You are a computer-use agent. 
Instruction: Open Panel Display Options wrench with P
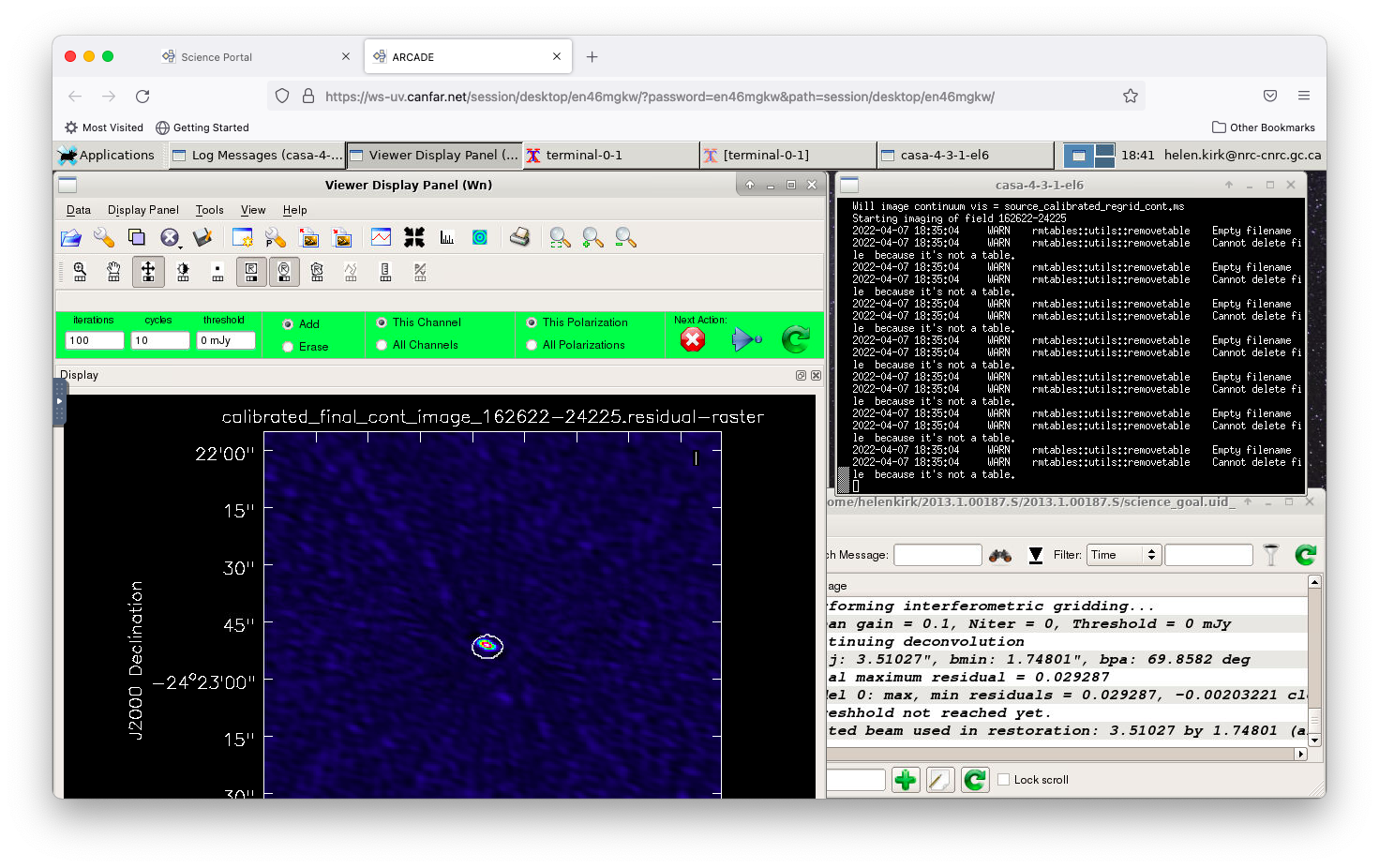pyautogui.click(x=276, y=238)
